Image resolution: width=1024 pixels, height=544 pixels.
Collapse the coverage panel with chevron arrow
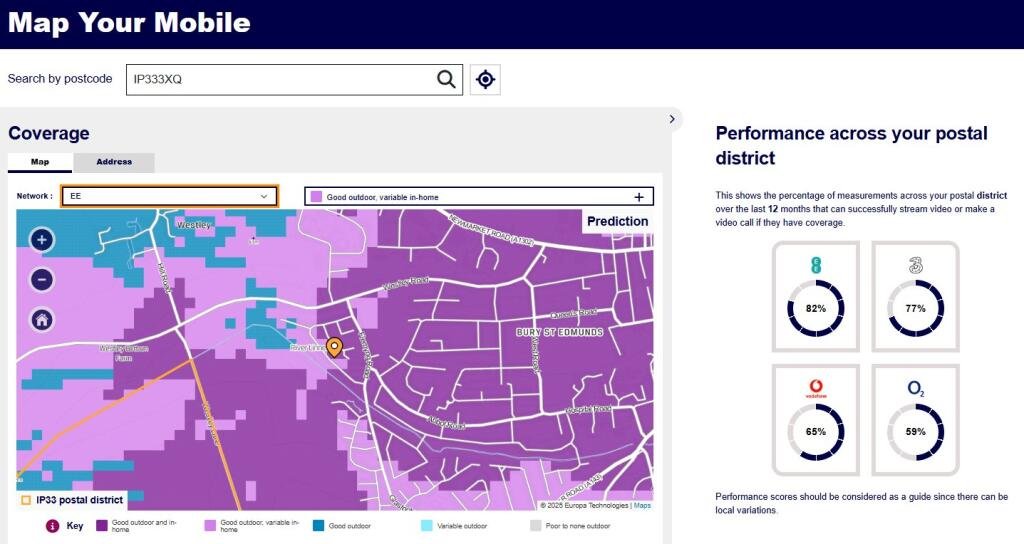click(672, 119)
